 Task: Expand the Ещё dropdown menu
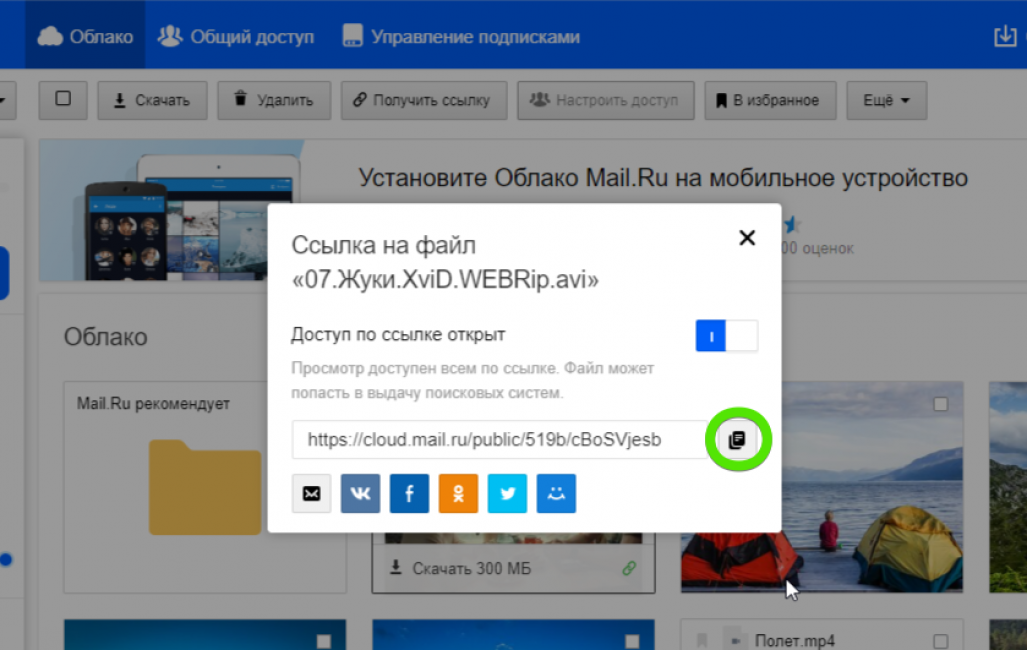pyautogui.click(x=886, y=100)
